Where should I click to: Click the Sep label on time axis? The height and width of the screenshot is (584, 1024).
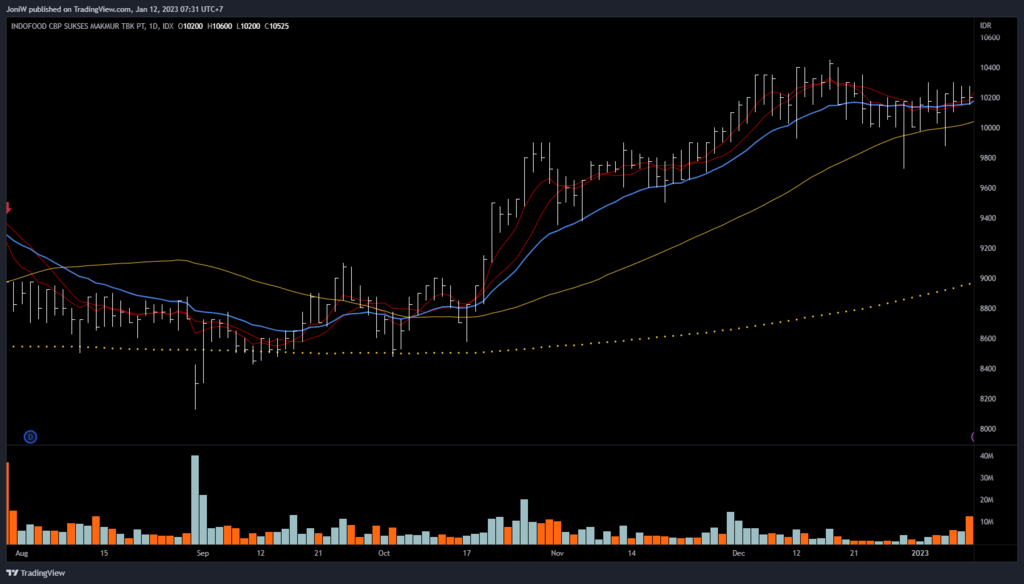(203, 552)
